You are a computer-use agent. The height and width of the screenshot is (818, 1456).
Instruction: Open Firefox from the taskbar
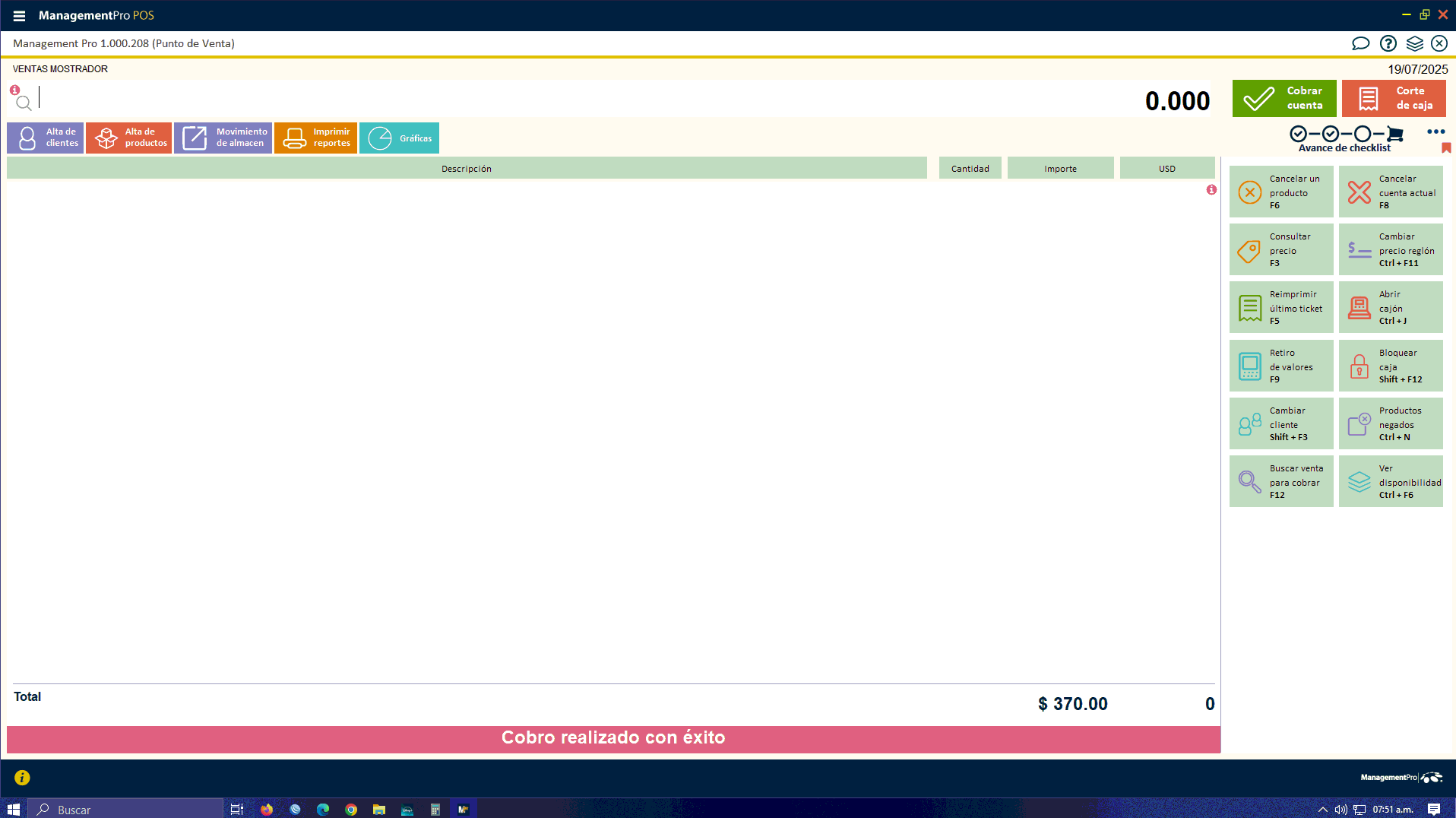pos(267,809)
